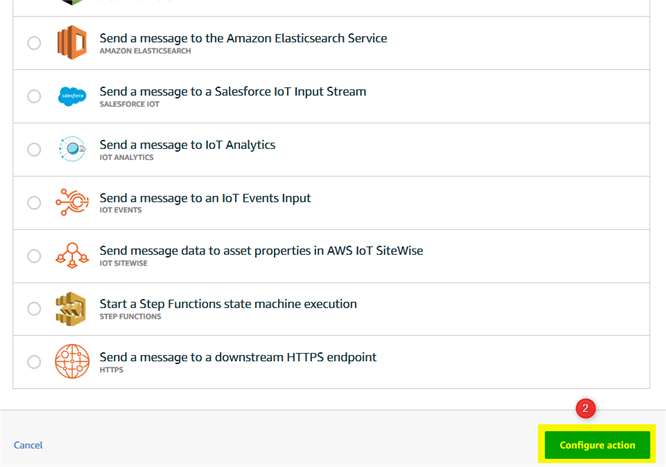The height and width of the screenshot is (467, 666).
Task: Click the Step Functions icon
Action: click(72, 309)
